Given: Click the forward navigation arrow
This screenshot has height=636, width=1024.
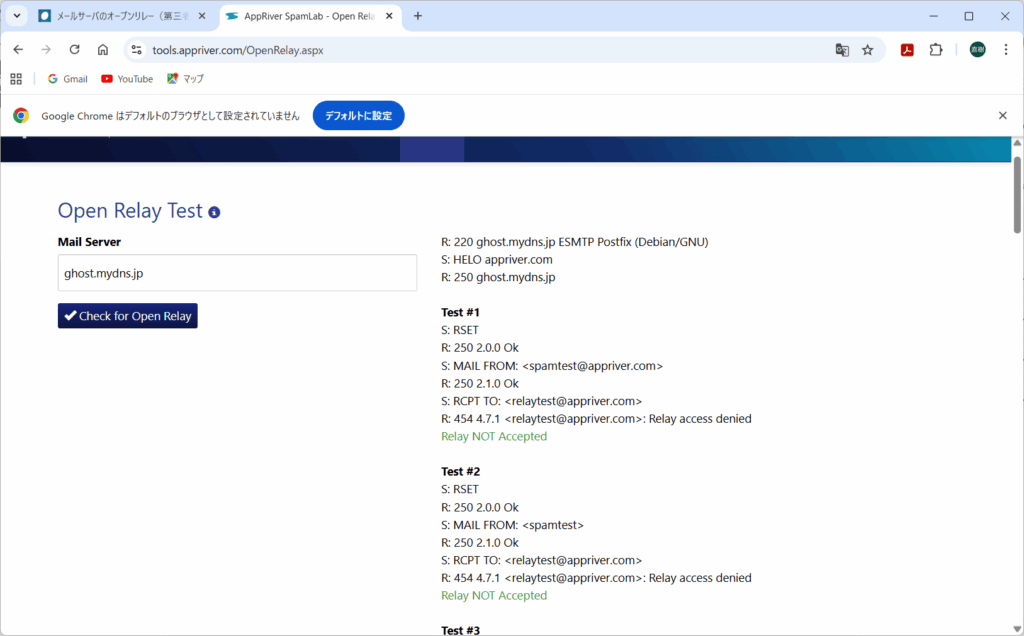Looking at the screenshot, I should coord(46,50).
